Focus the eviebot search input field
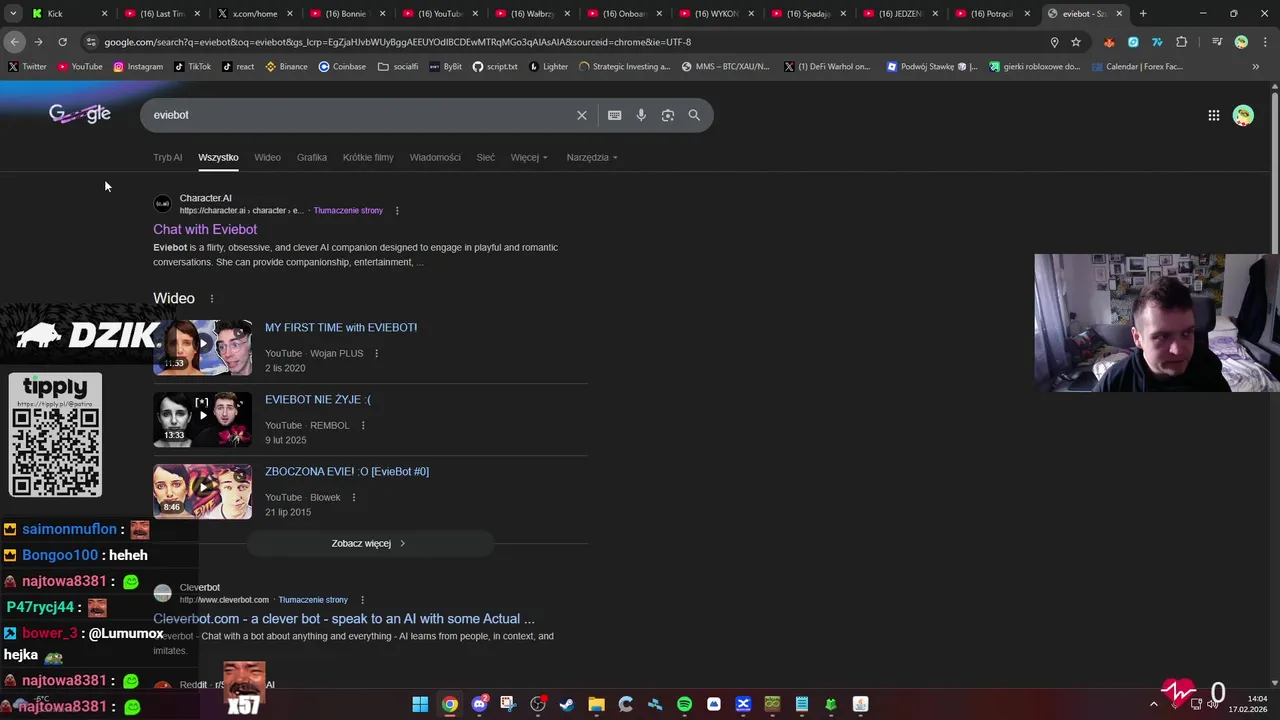The image size is (1280, 720). tap(360, 115)
